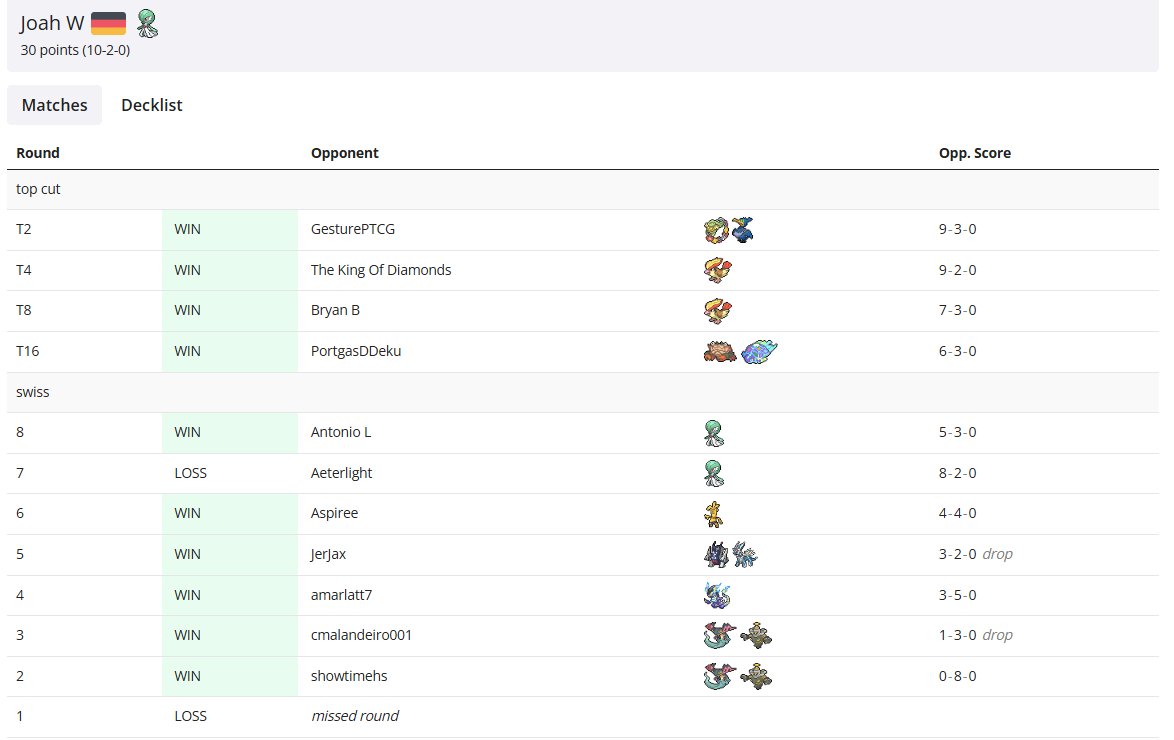Image resolution: width=1174 pixels, height=740 pixels.
Task: Open opponent Antonio L's page
Action: click(341, 432)
